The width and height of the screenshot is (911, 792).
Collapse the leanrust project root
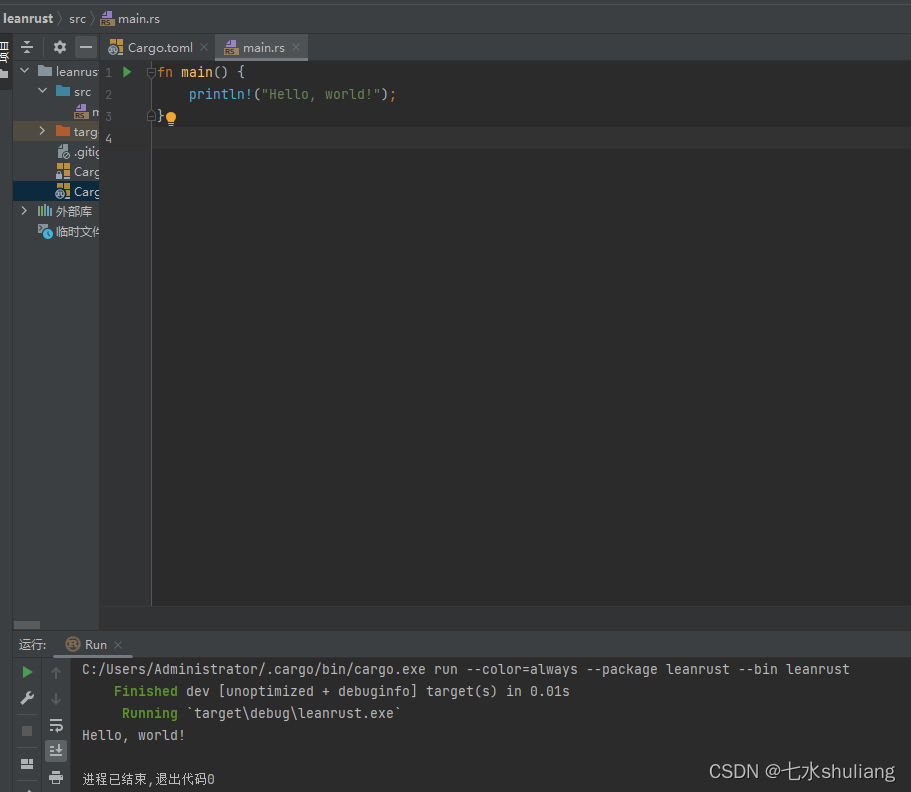(x=24, y=71)
